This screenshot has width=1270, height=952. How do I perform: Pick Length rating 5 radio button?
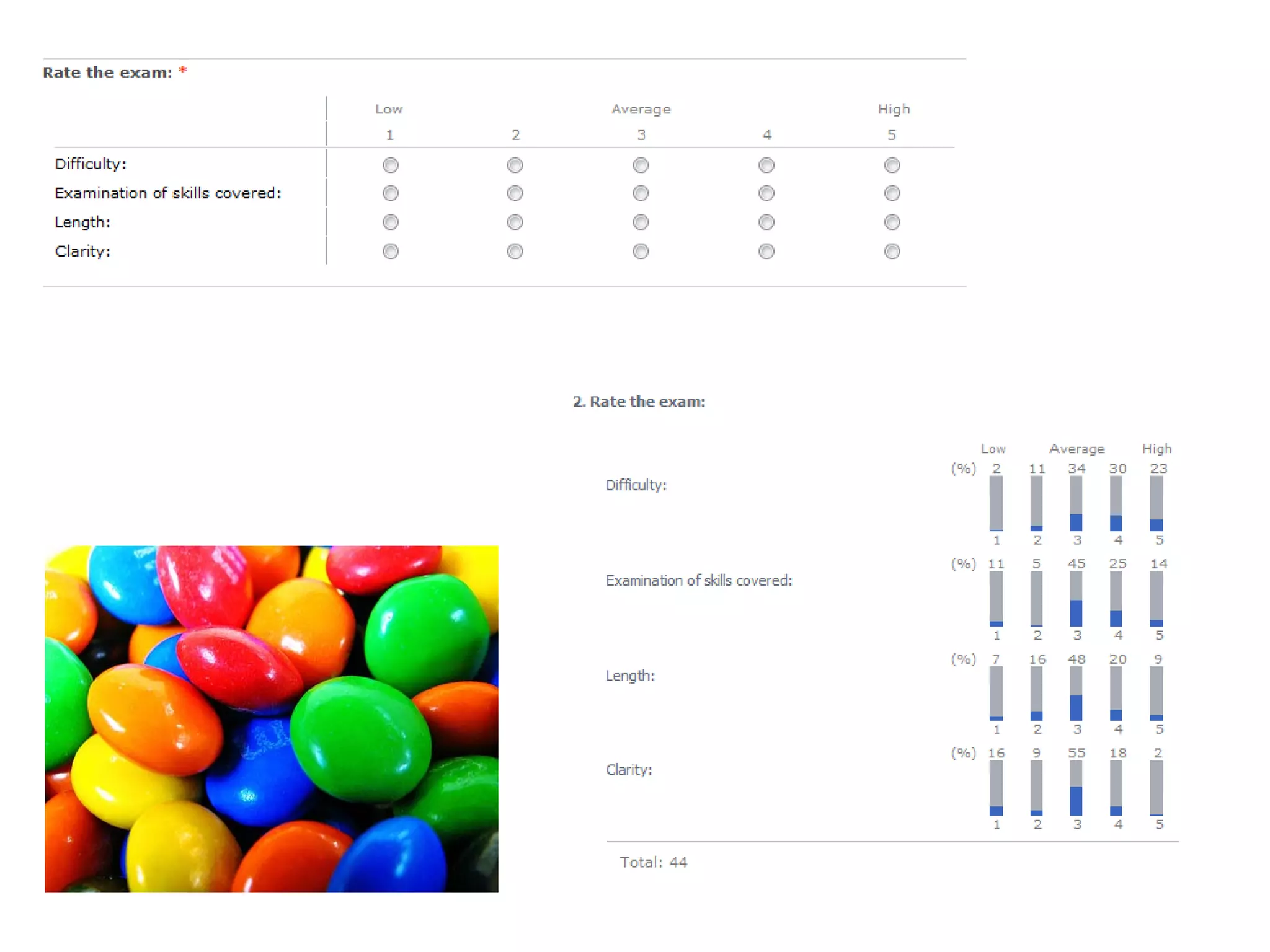tap(892, 222)
